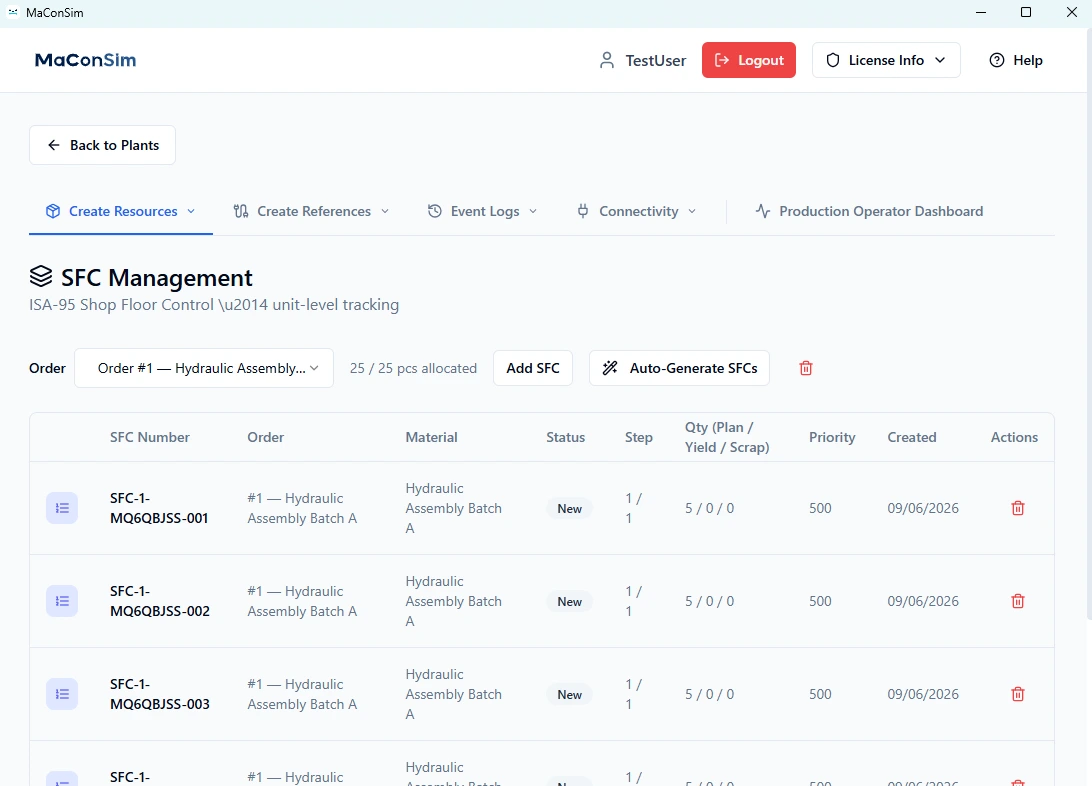
Task: Click the New status badge for SFC-1-MQ6QBJSS-002
Action: 570,602
